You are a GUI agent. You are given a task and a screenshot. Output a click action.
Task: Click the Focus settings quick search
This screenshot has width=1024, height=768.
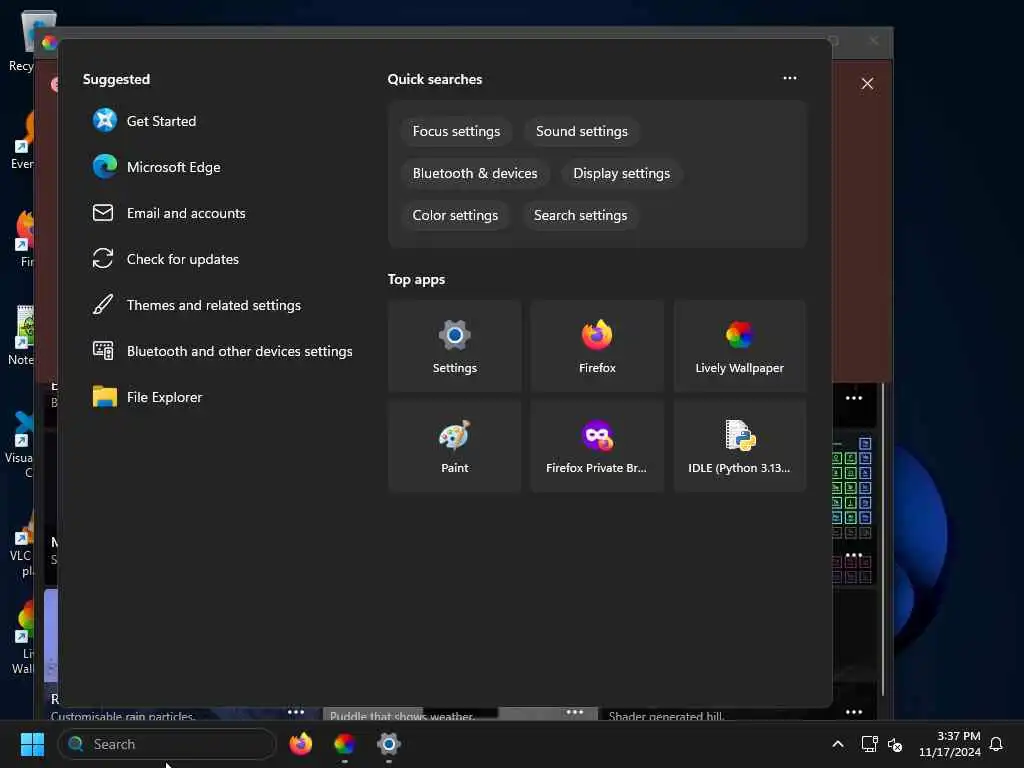456,131
